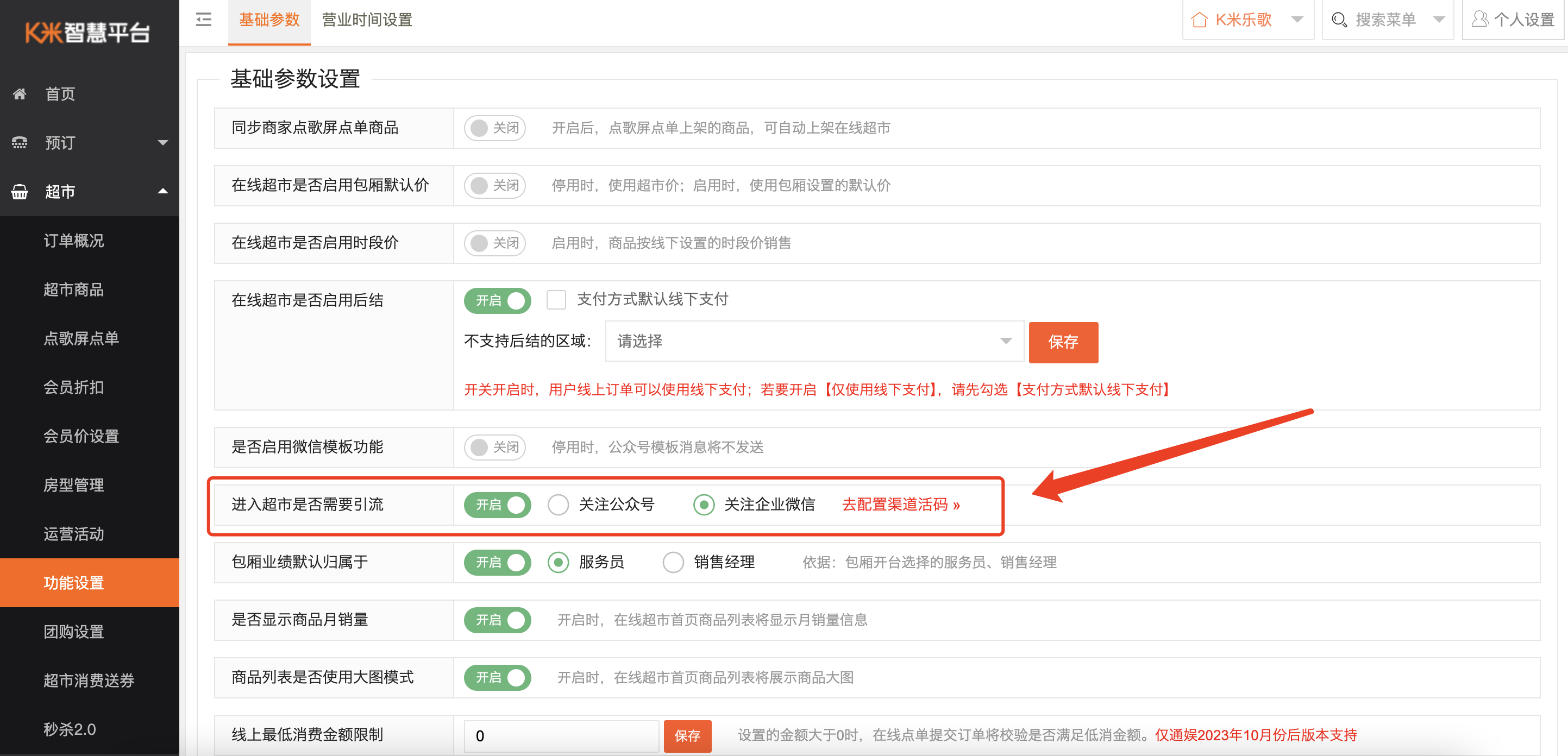Open 个人设置 button

pyautogui.click(x=1513, y=20)
